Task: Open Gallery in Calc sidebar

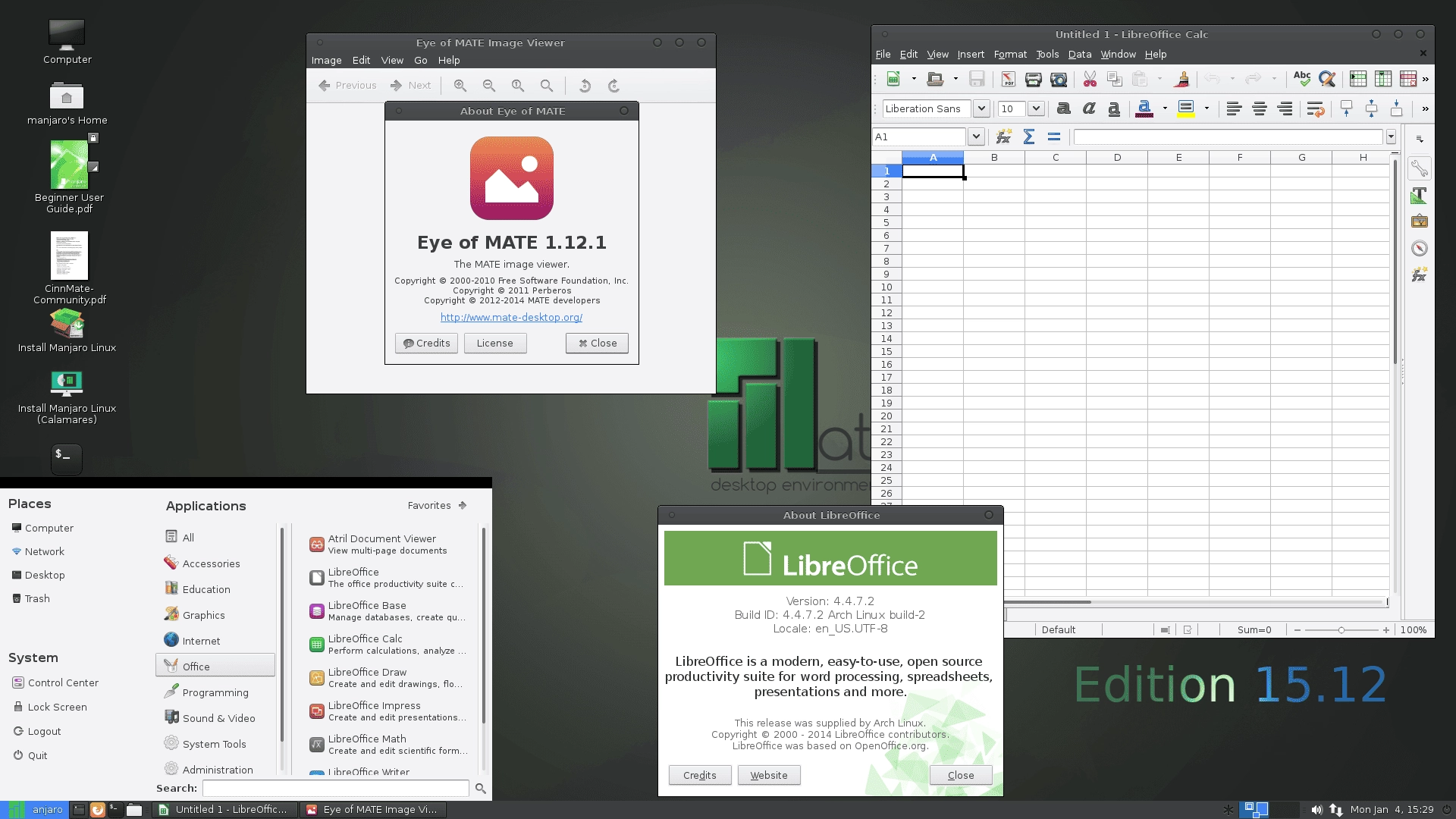Action: [1420, 221]
